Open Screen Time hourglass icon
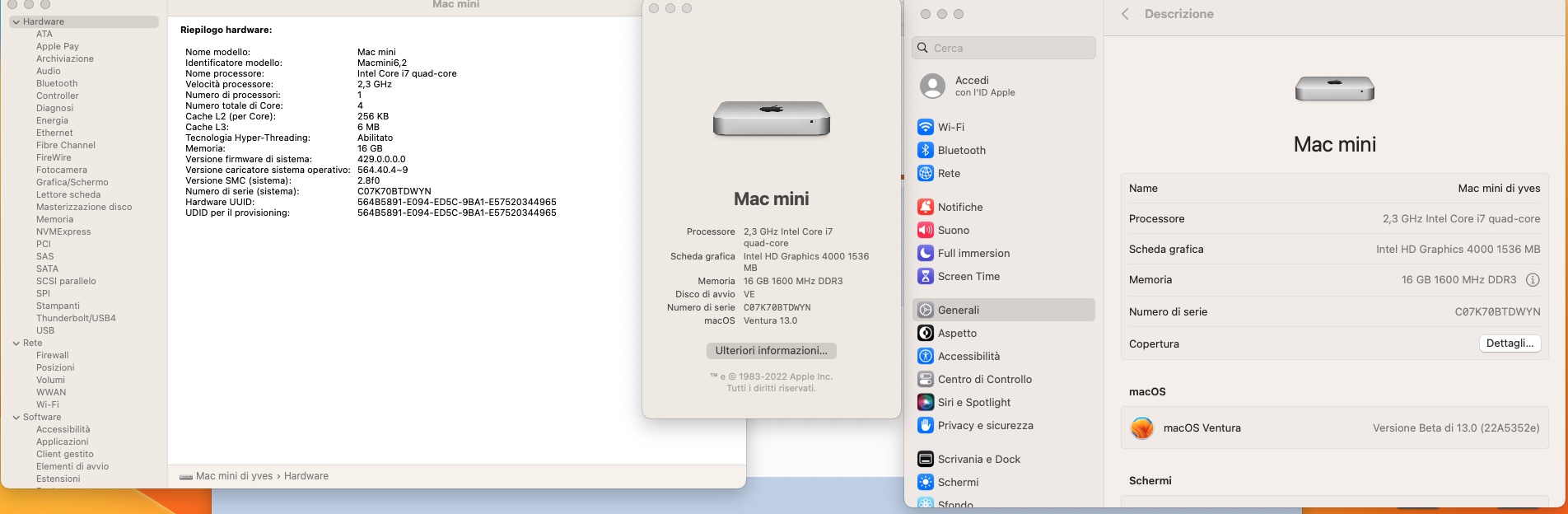This screenshot has width=1568, height=514. pos(926,276)
